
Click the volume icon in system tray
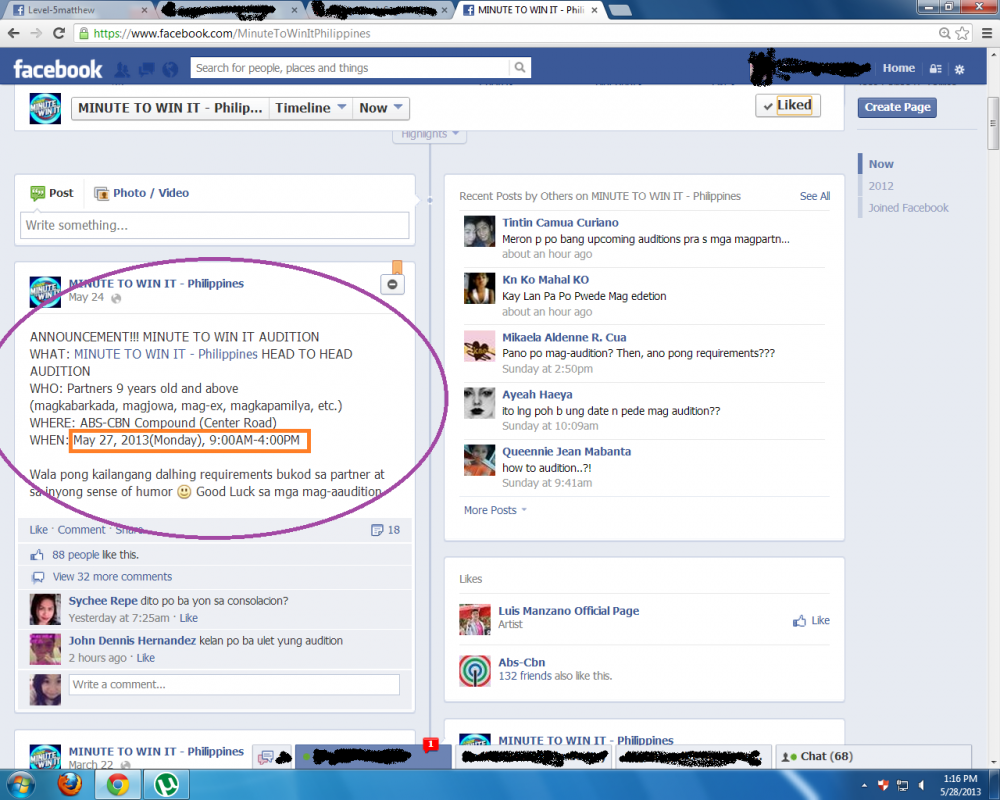[922, 785]
